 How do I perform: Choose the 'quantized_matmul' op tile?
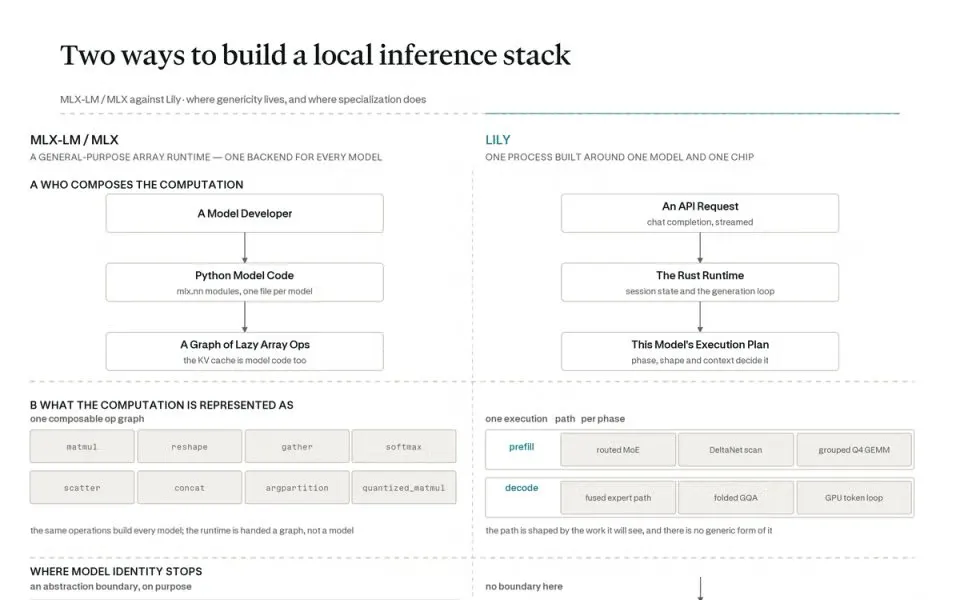coord(404,487)
